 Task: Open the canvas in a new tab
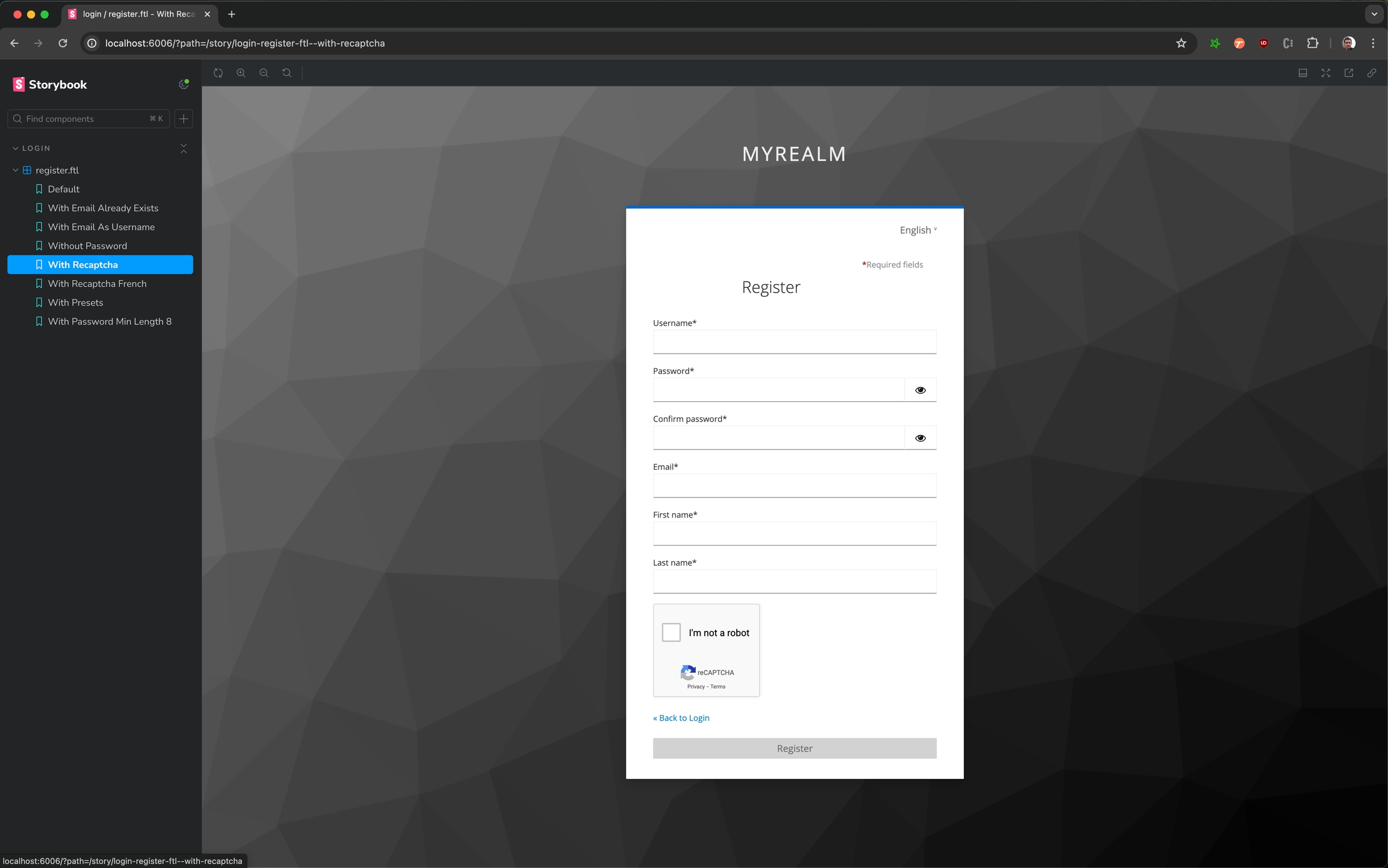point(1349,73)
